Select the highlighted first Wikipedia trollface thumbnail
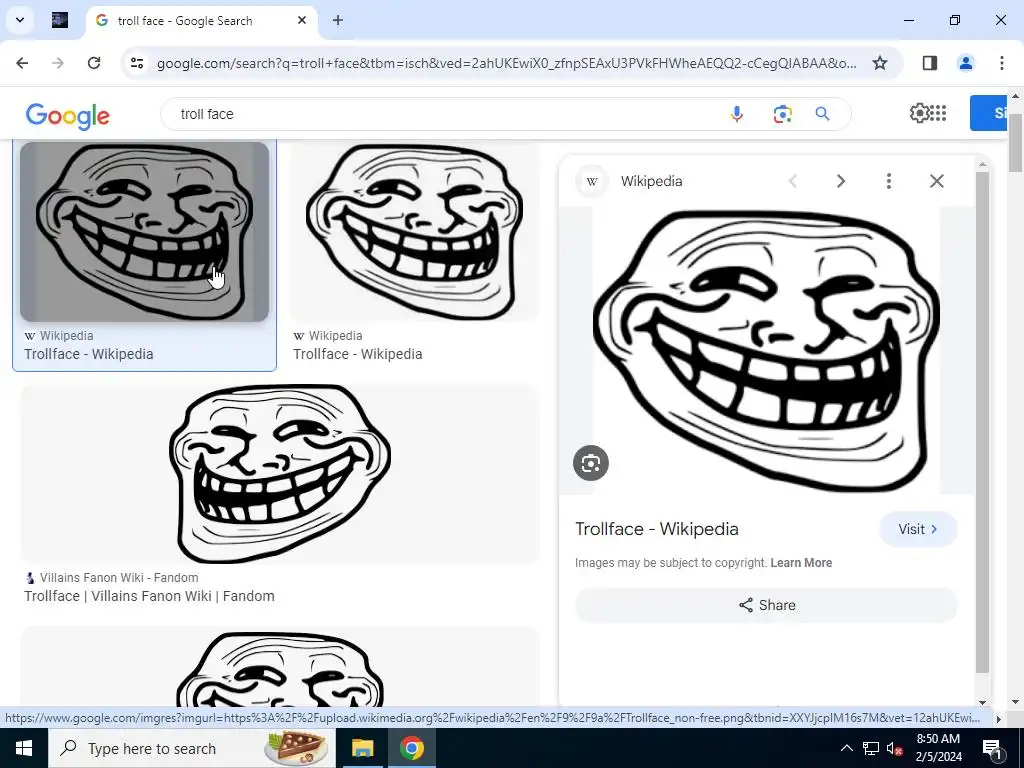Screen dimensions: 1024x768 click(x=144, y=232)
